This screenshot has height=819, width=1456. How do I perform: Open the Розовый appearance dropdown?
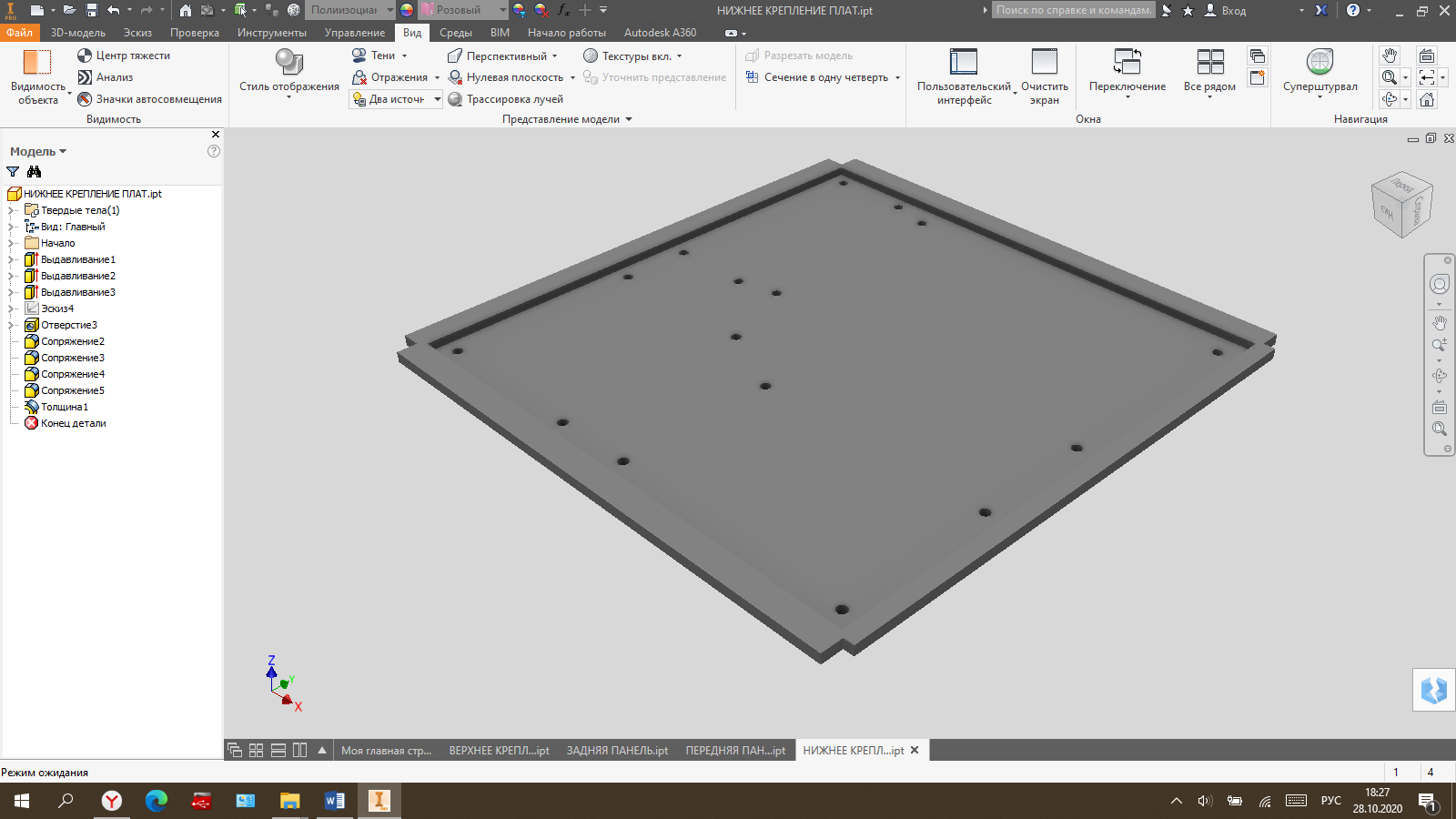click(463, 10)
